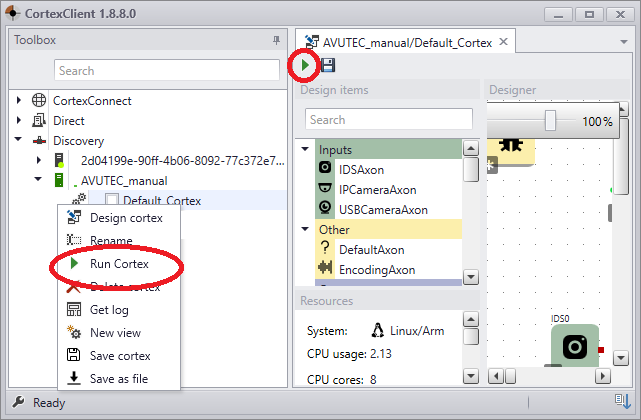641x420 pixels.
Task: Choose Save as file from context menu
Action: (119, 379)
